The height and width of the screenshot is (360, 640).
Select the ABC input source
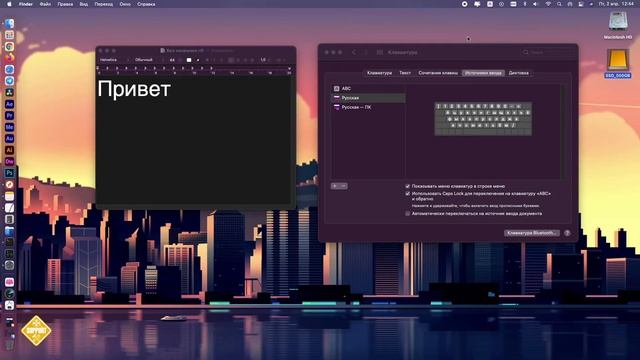click(x=368, y=89)
